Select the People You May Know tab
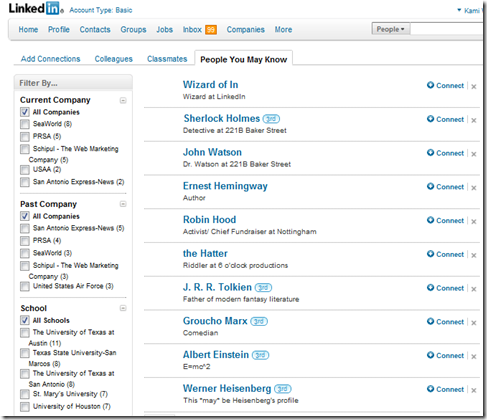 pyautogui.click(x=244, y=60)
